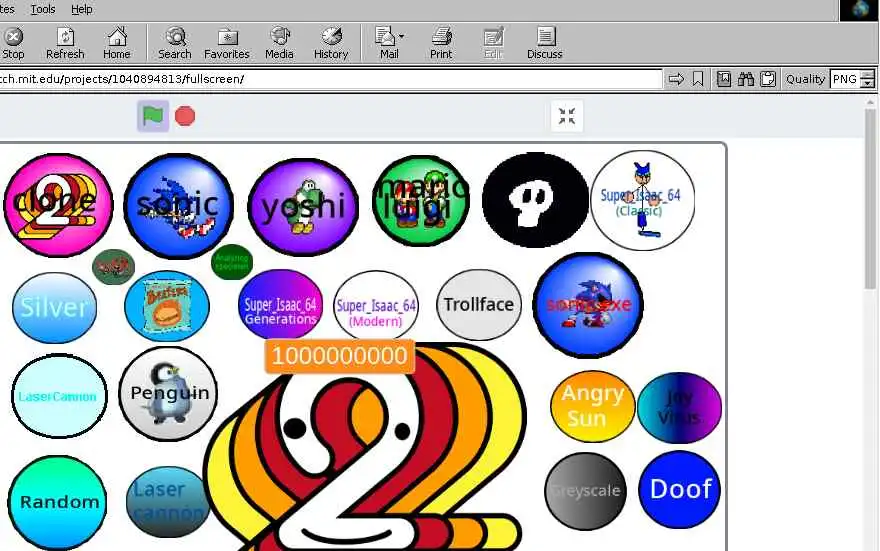Choose the Joy Virus skin
This screenshot has width=880, height=551.
pos(679,407)
